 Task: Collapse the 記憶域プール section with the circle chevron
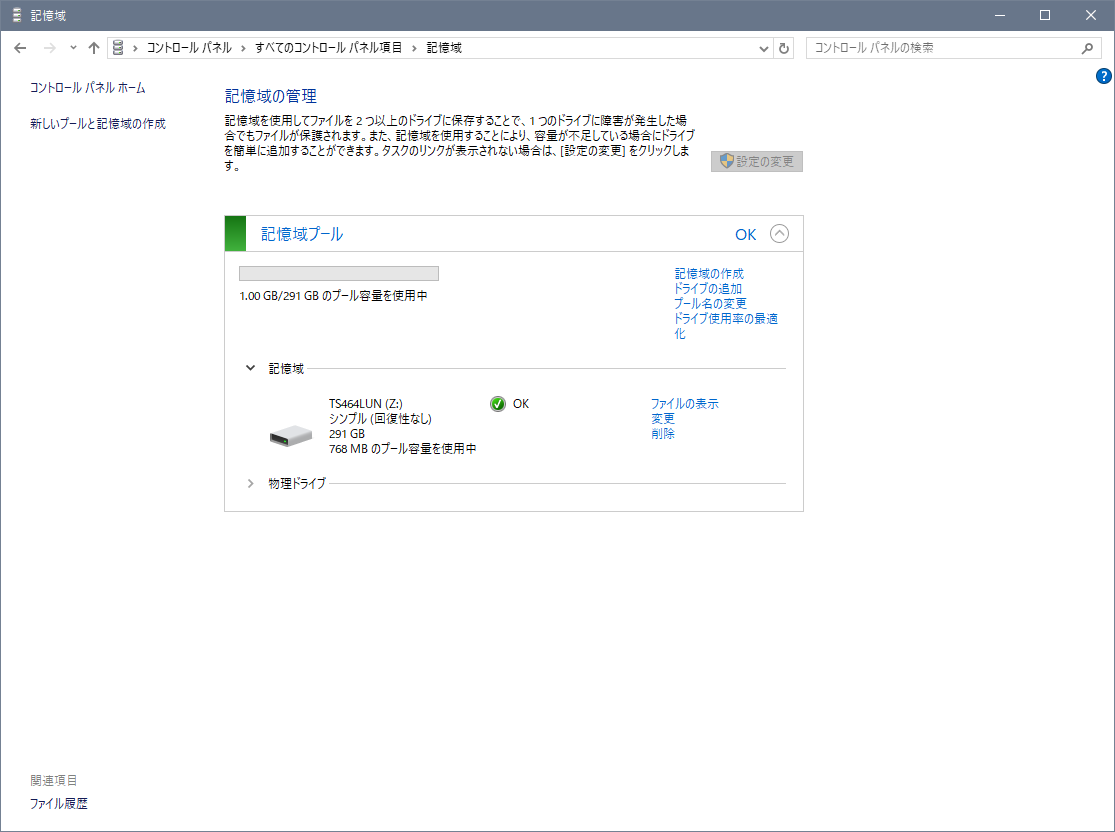pos(779,234)
